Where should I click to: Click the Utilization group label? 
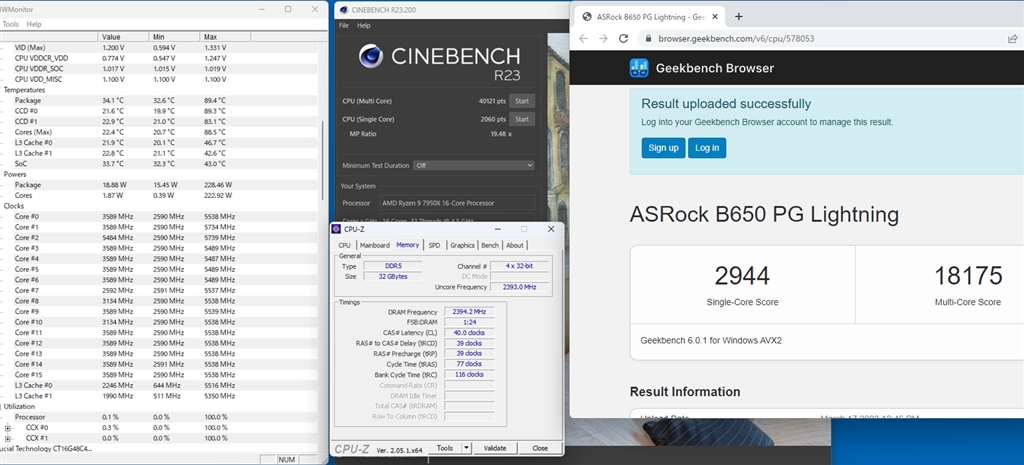pos(19,406)
